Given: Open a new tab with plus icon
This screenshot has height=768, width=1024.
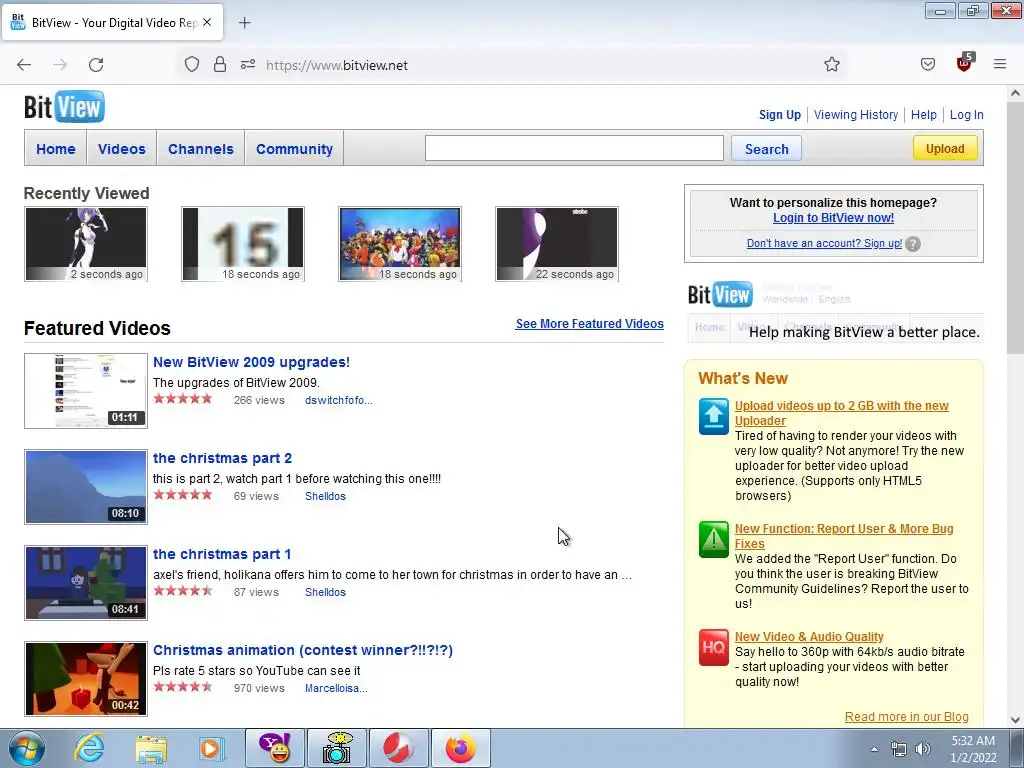Looking at the screenshot, I should [244, 23].
